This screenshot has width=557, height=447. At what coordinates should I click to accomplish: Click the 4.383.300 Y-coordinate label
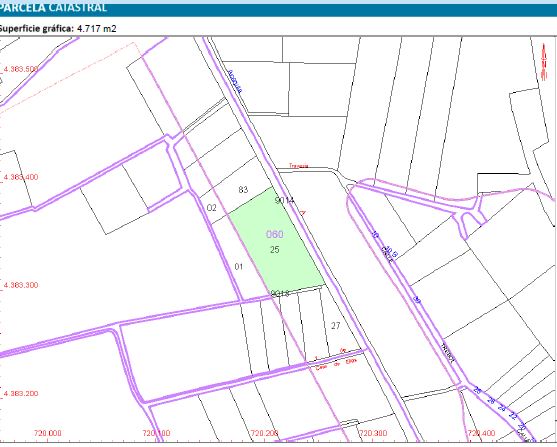click(x=20, y=285)
